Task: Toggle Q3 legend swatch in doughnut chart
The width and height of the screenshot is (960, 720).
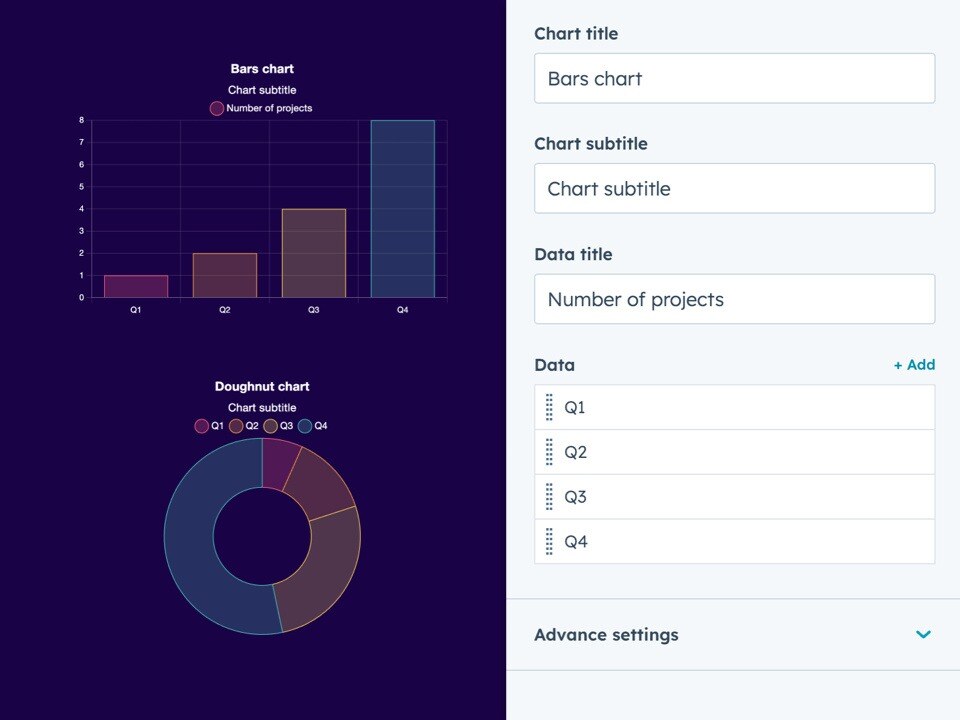Action: pyautogui.click(x=270, y=426)
